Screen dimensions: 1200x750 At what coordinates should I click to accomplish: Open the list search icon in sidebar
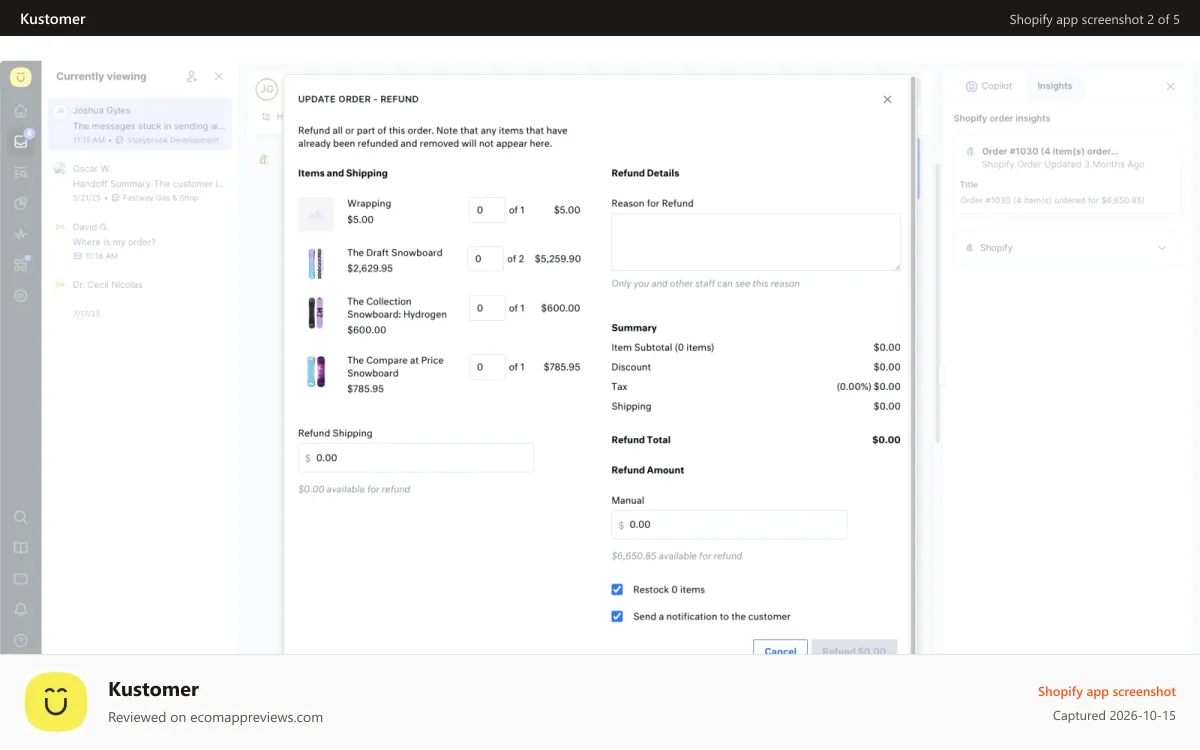coord(20,172)
